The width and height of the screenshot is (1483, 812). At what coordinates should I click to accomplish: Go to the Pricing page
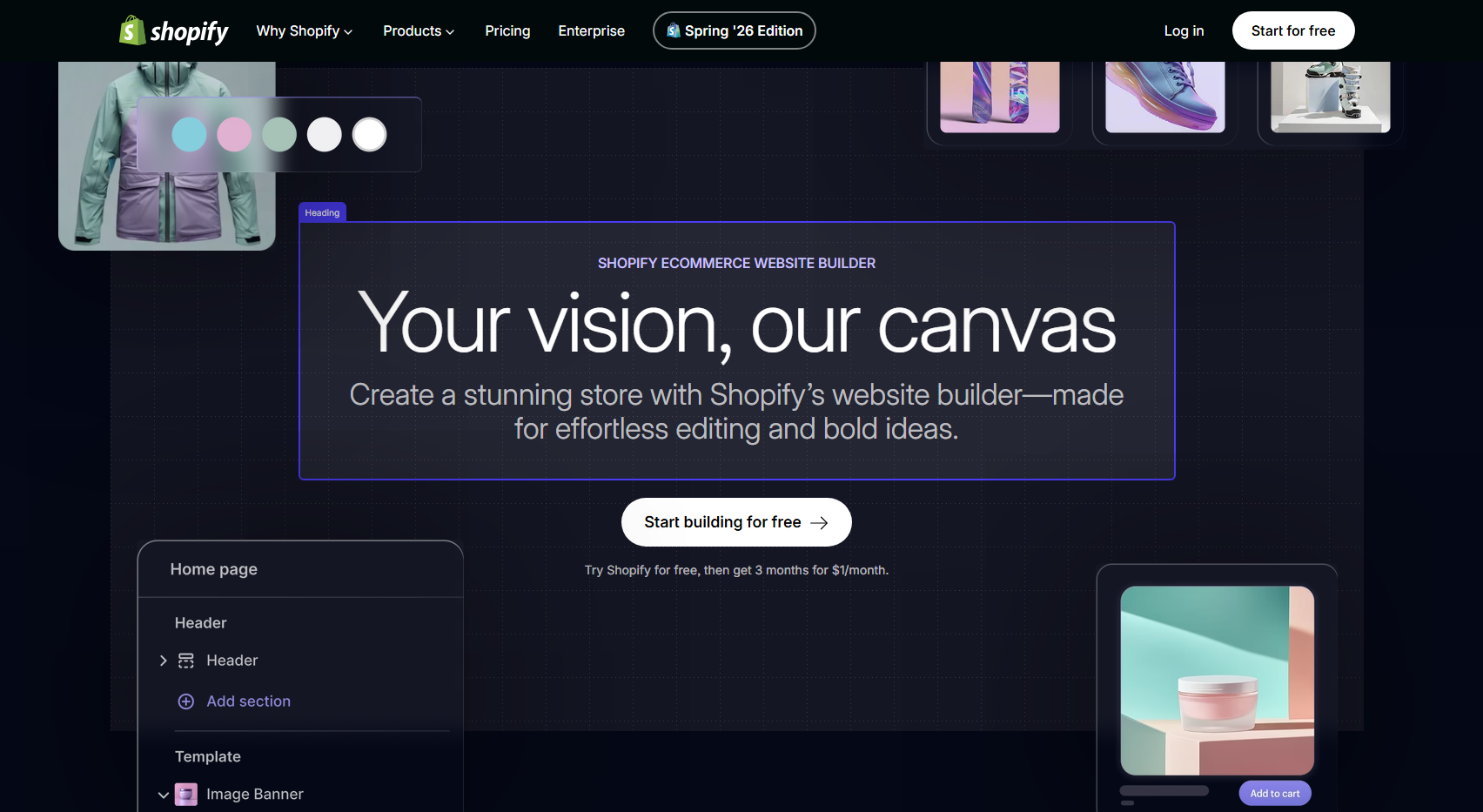[507, 30]
